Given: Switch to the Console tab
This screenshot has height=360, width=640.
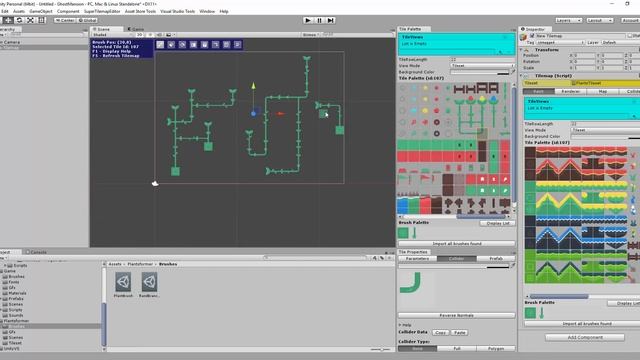Looking at the screenshot, I should pyautogui.click(x=37, y=252).
